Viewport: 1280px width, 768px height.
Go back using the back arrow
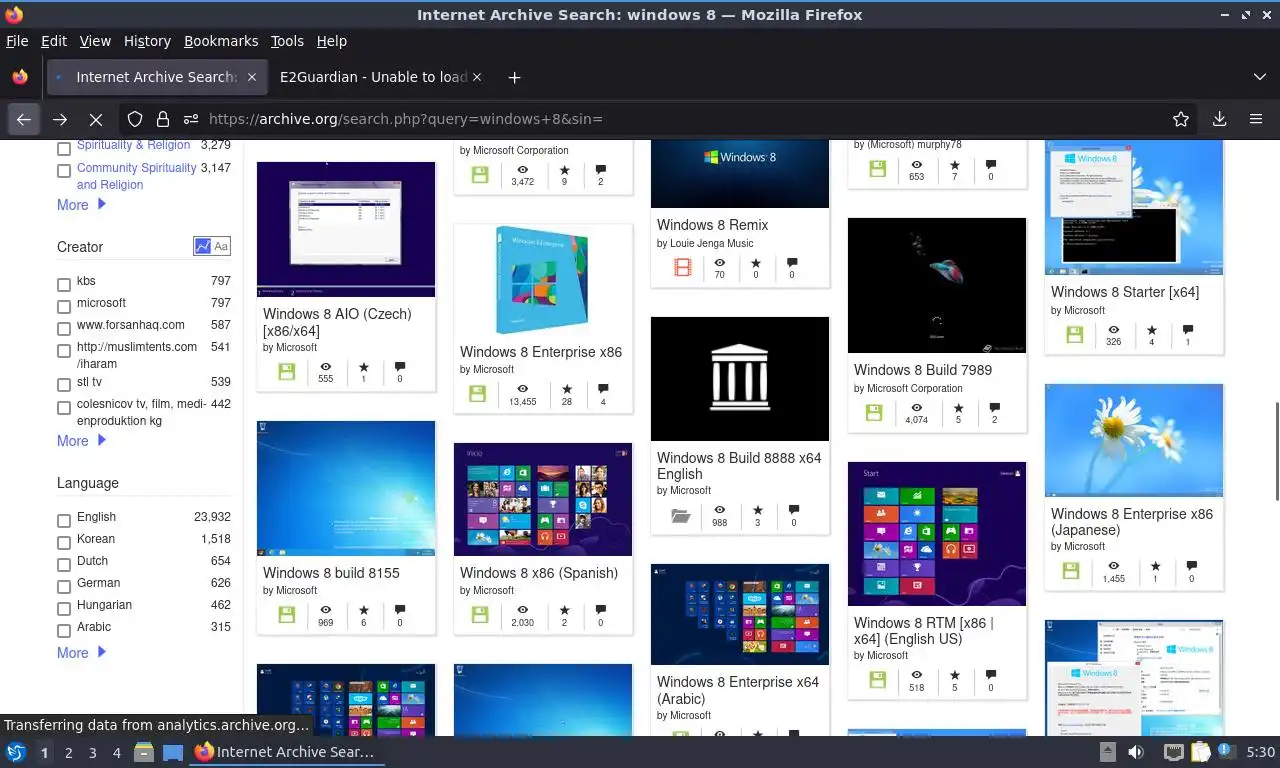[24, 119]
